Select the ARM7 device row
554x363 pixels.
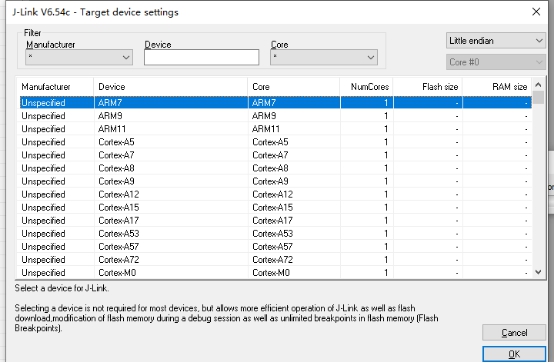coord(276,103)
